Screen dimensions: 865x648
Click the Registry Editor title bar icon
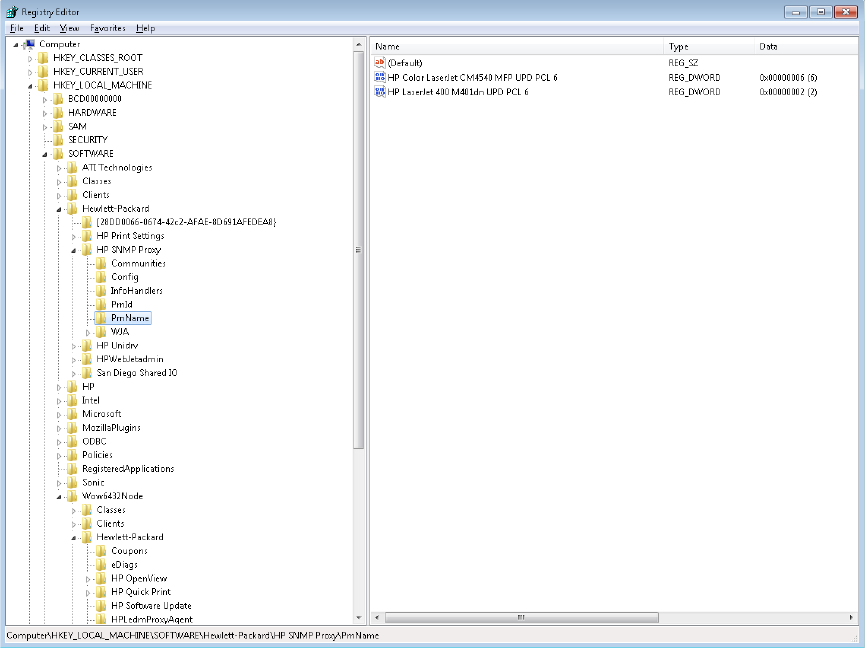click(x=12, y=12)
